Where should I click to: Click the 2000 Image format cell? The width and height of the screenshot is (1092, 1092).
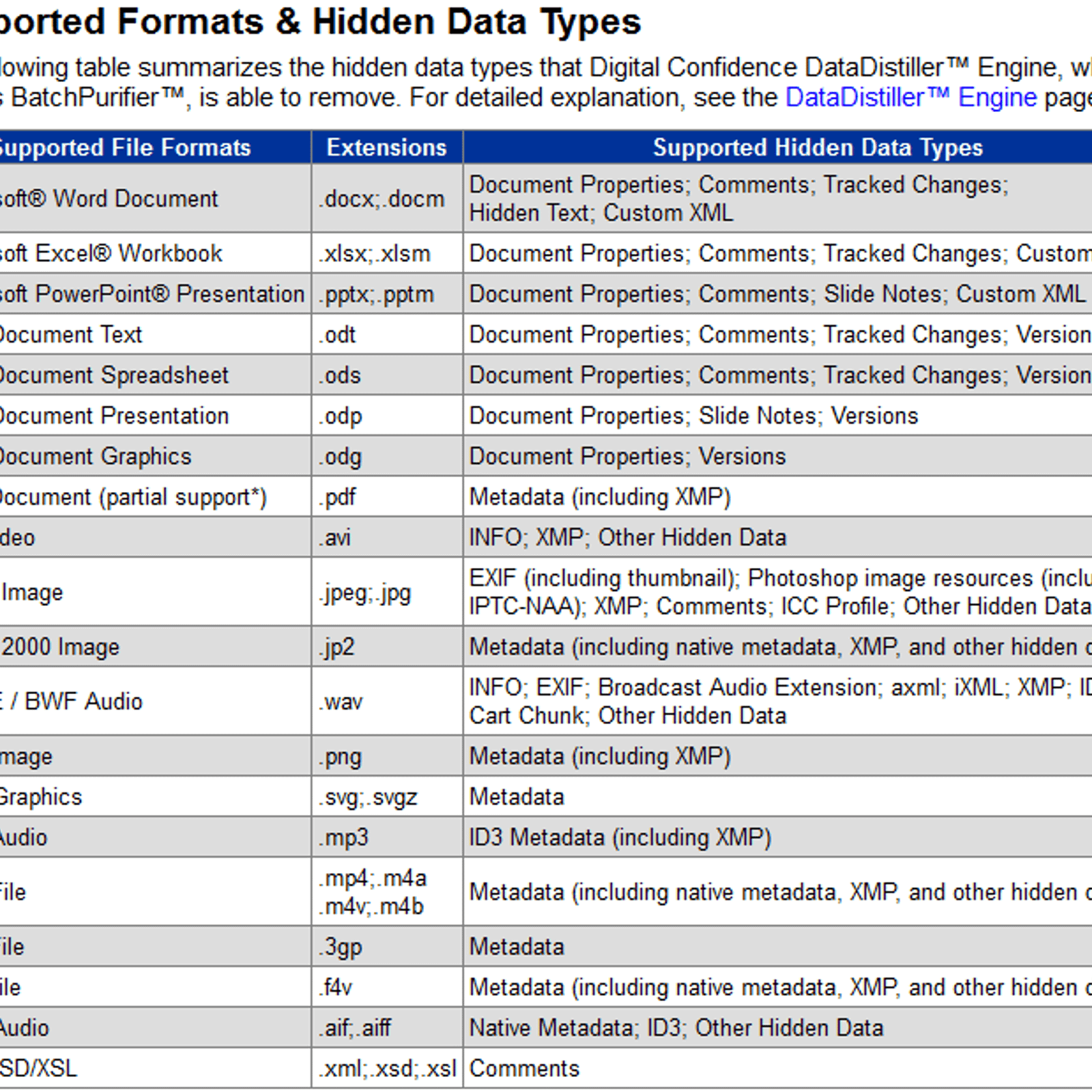(x=155, y=646)
